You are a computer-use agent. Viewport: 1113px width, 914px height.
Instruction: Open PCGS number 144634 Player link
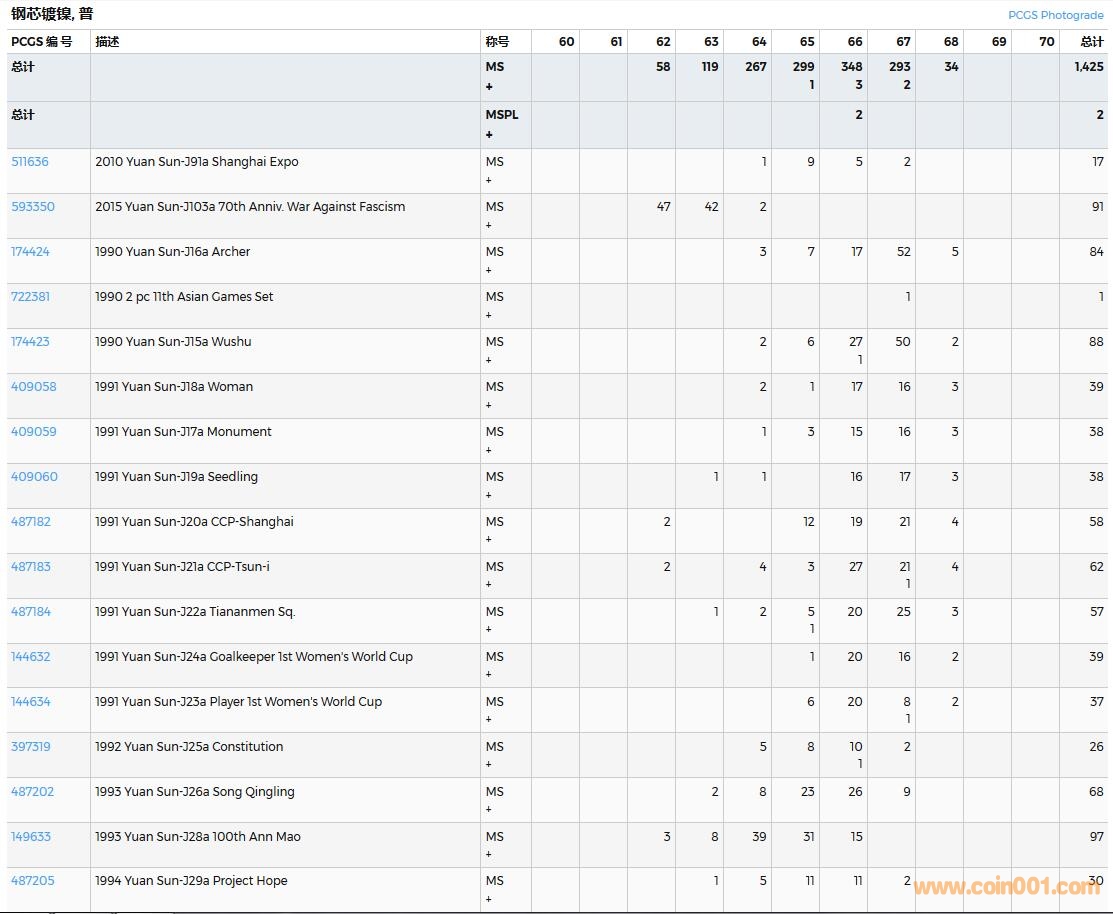pos(31,702)
